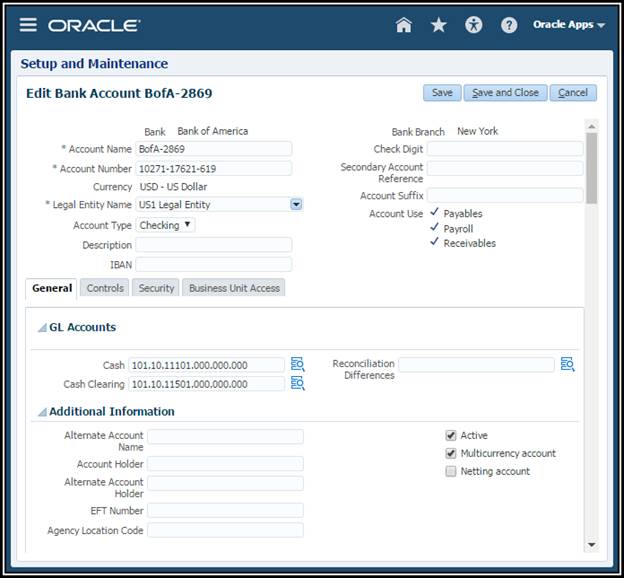This screenshot has height=578, width=624.
Task: Expand the Legal Entity Name dropdown
Action: [x=296, y=205]
